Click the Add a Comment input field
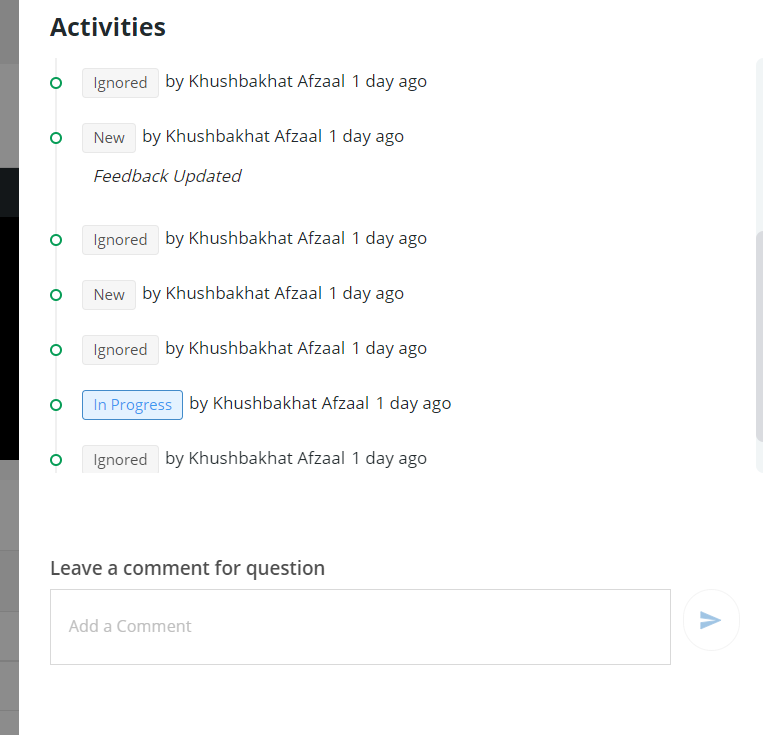This screenshot has height=735, width=763. (360, 627)
